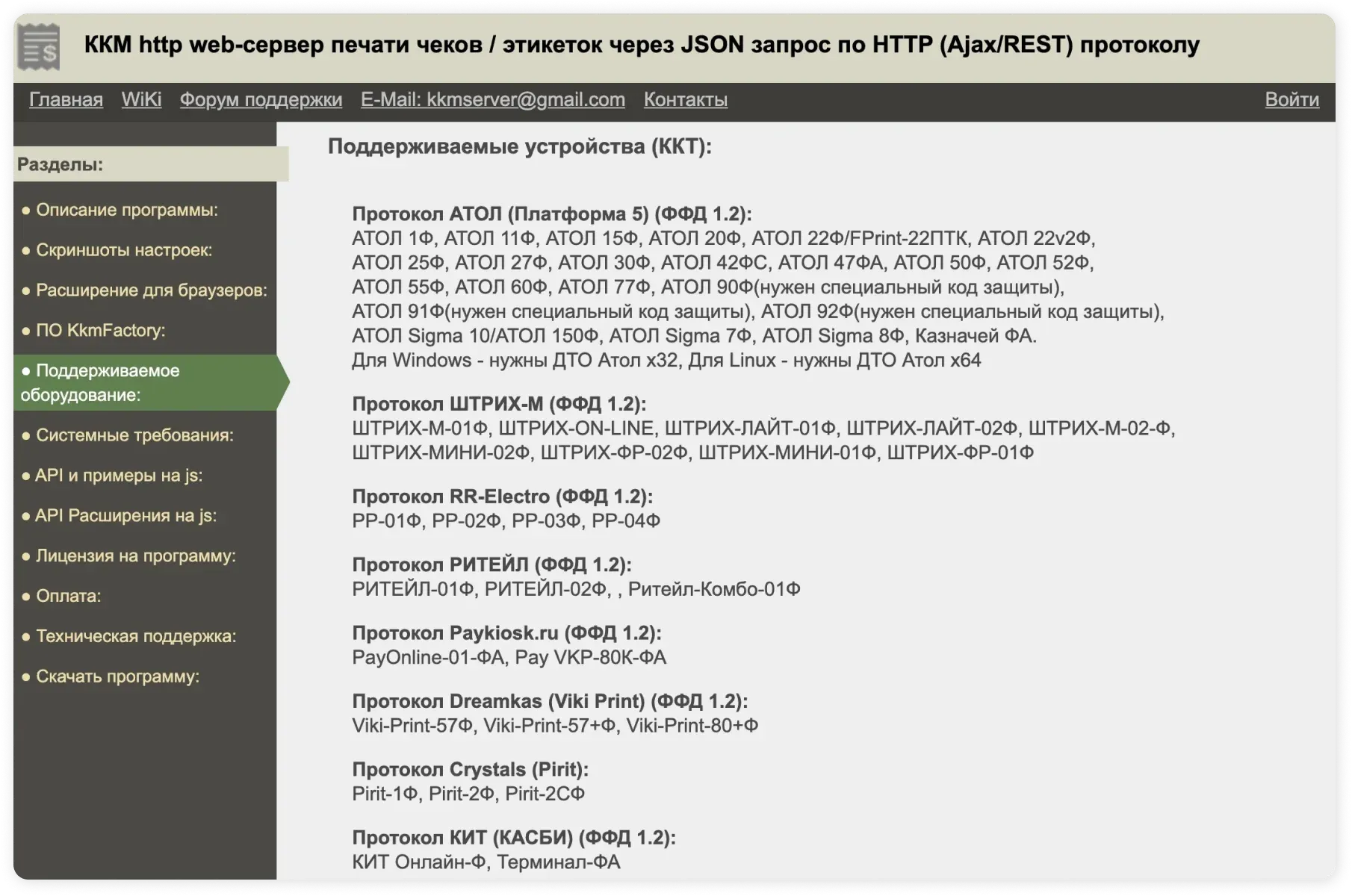Open Скриншоты настроек section
The width and height of the screenshot is (1352, 896).
pos(123,250)
